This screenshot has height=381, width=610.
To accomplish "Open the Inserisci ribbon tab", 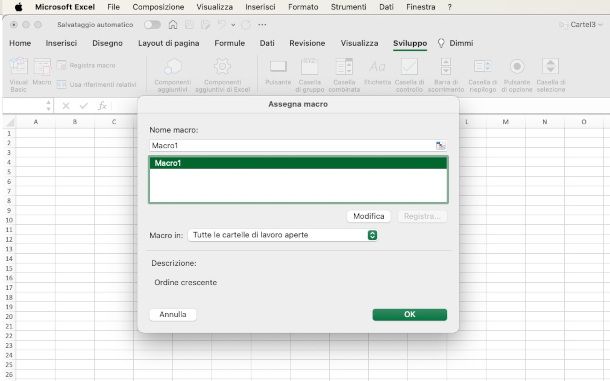I will pyautogui.click(x=61, y=43).
